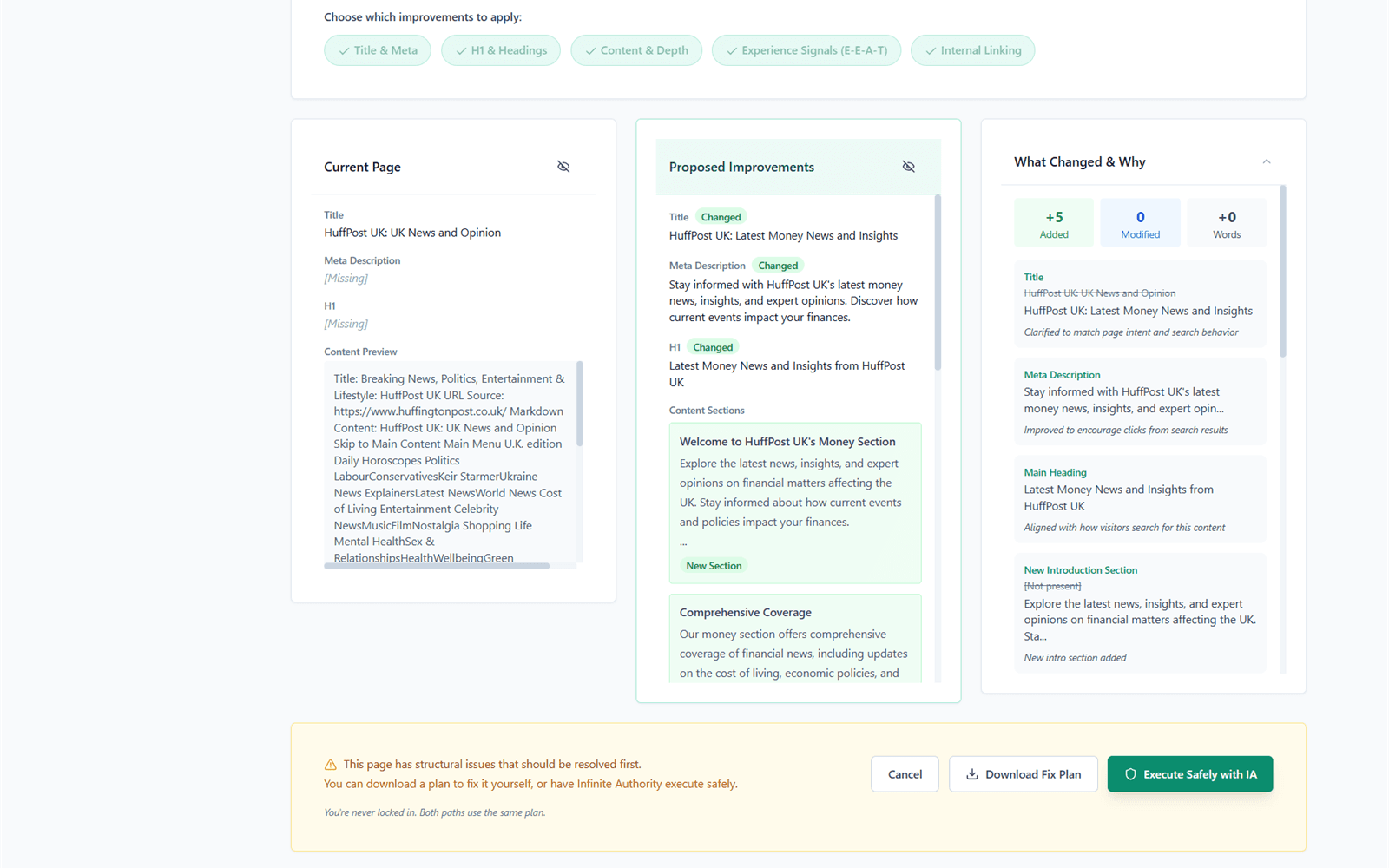Click the shield icon on Execute Safely button

pyautogui.click(x=1130, y=774)
